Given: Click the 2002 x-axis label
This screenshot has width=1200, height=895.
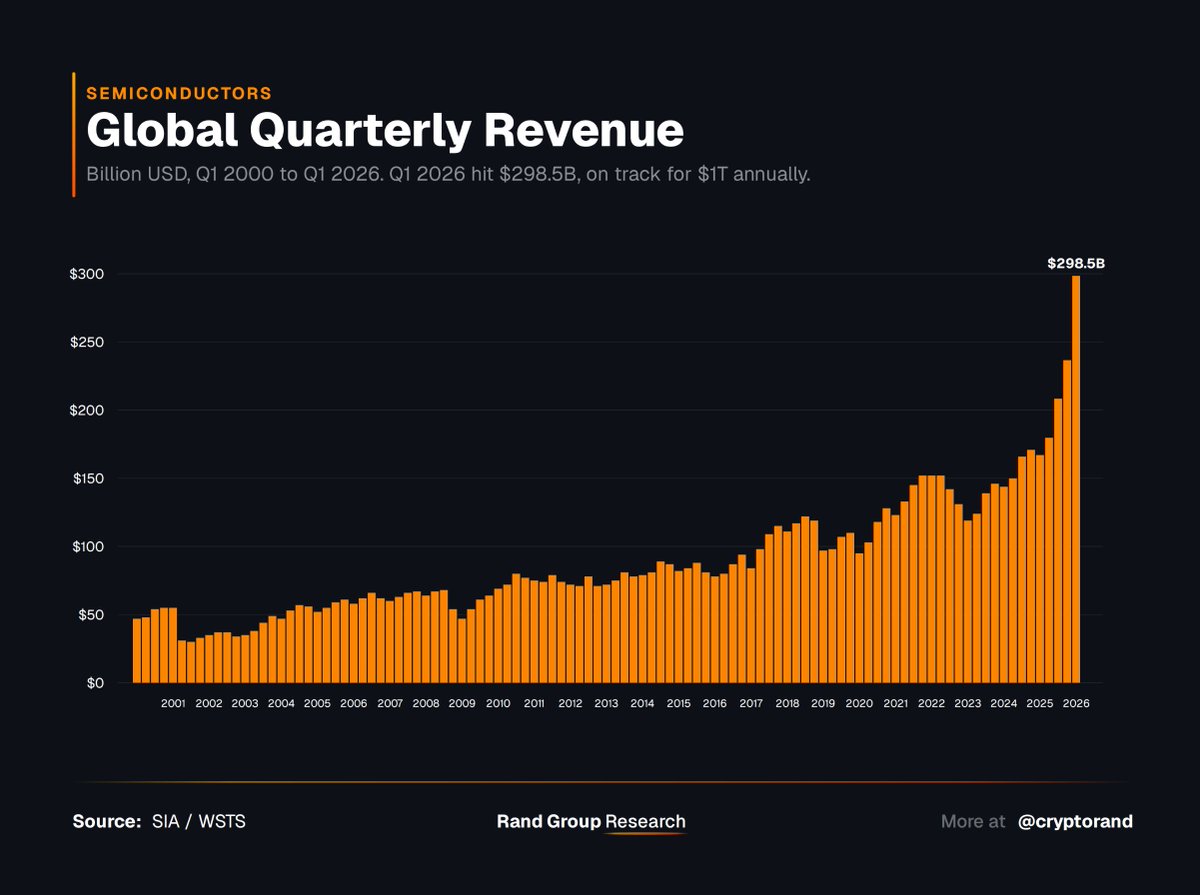Looking at the screenshot, I should pos(209,703).
